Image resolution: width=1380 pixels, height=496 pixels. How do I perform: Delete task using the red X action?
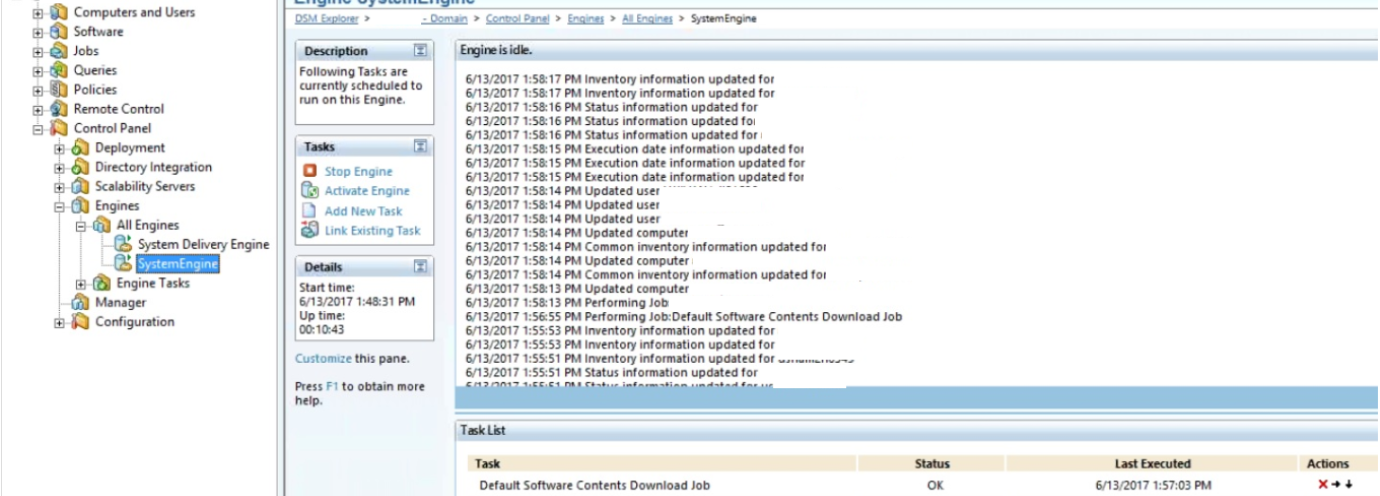(1322, 485)
